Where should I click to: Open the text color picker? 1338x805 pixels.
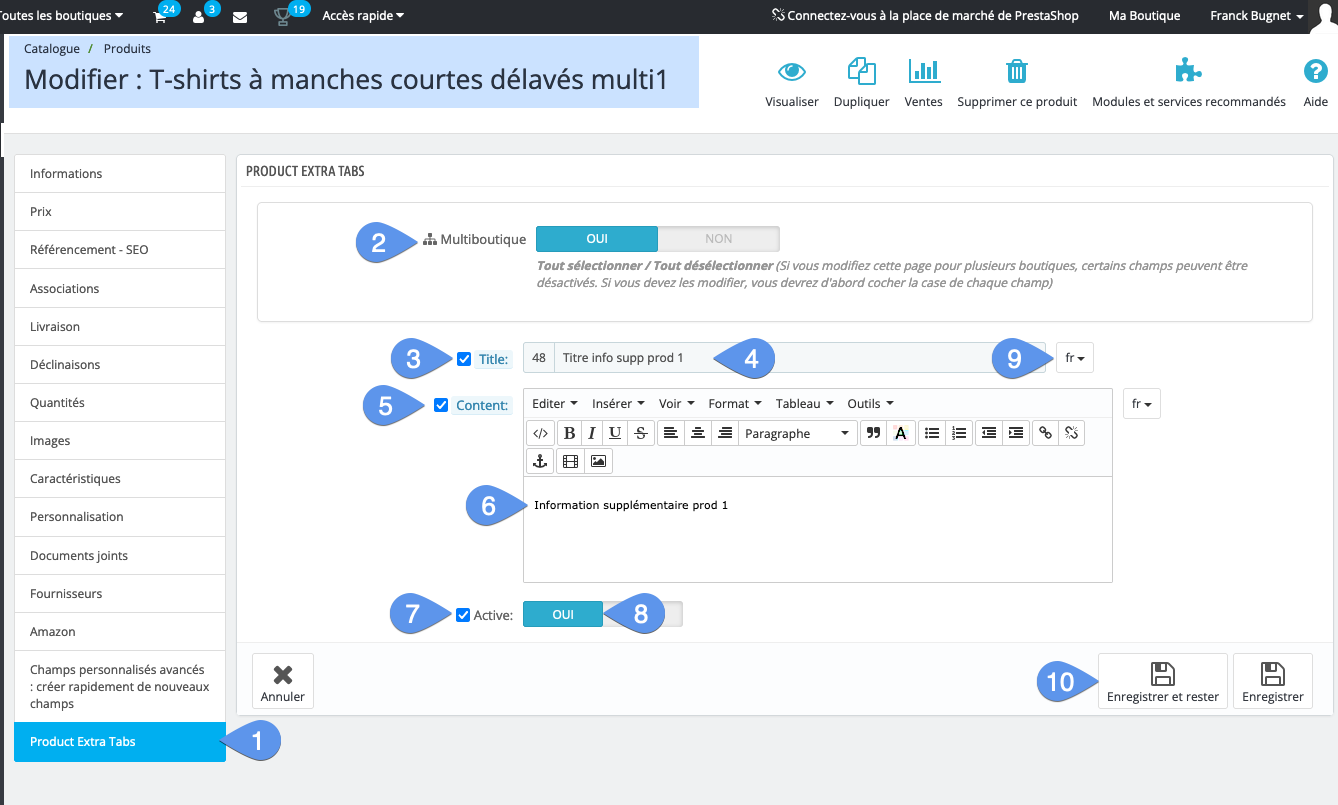901,432
